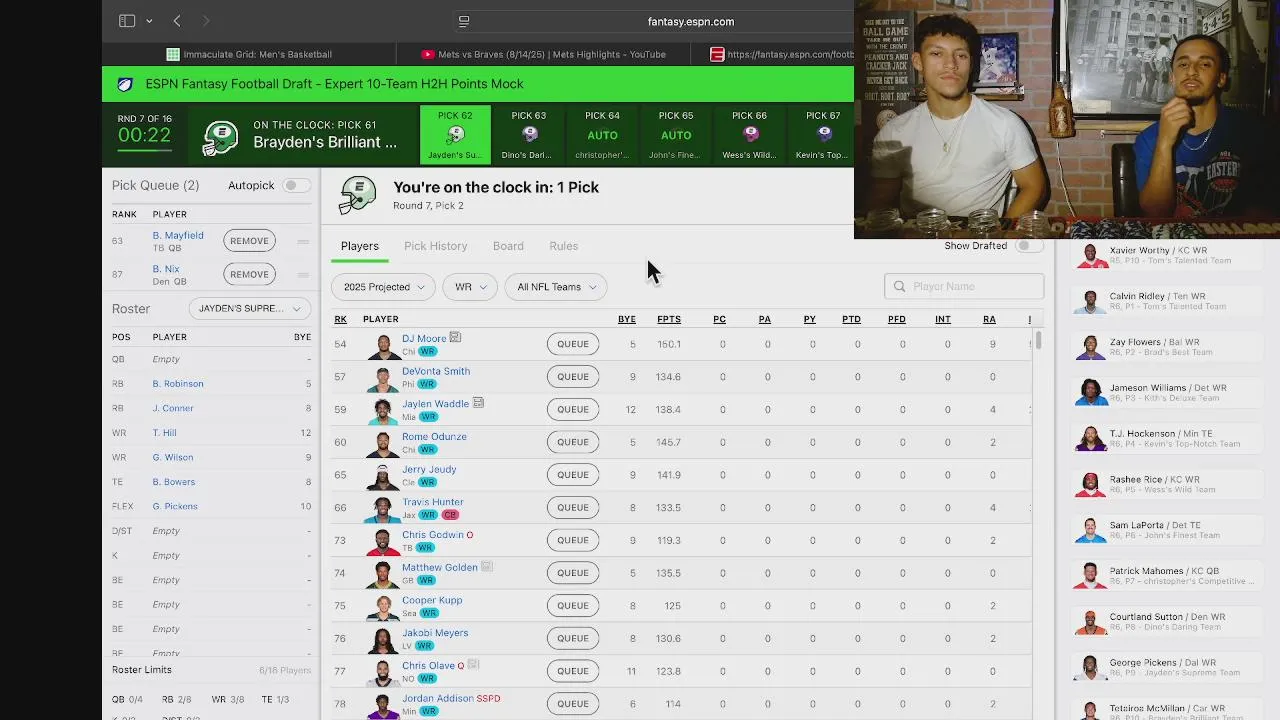This screenshot has height=720, width=1280.
Task: Remove B. Mayfield from pick queue
Action: point(249,241)
